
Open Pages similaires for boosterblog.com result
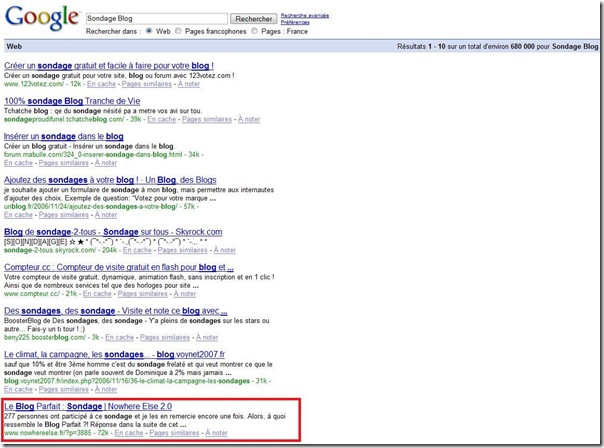coord(165,337)
